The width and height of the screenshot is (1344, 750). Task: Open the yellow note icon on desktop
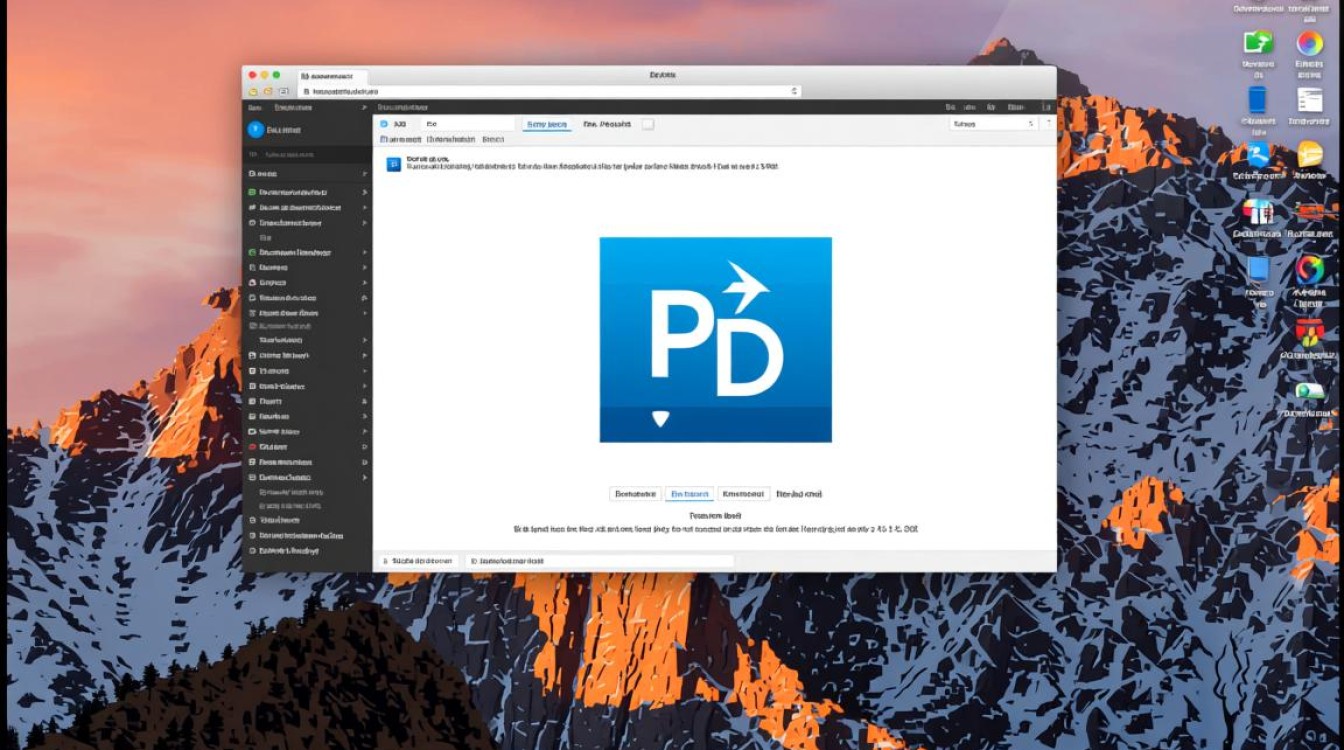point(1310,155)
